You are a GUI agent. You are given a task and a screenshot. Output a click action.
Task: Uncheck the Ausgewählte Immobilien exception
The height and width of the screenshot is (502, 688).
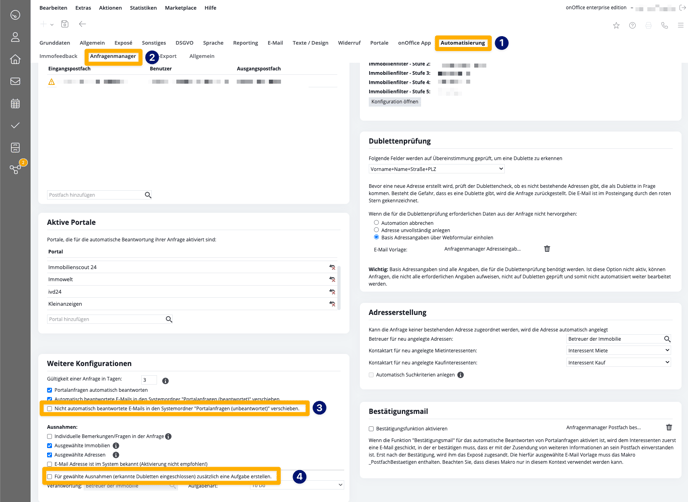(x=50, y=445)
